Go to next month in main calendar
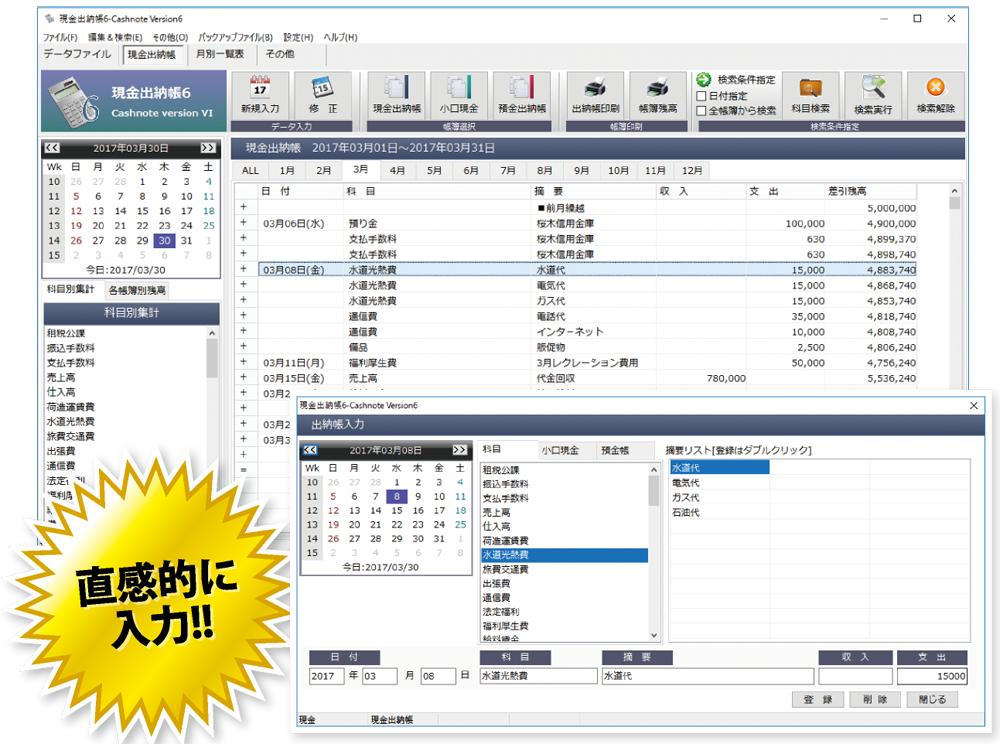Image resolution: width=1000 pixels, height=744 pixels. point(207,147)
